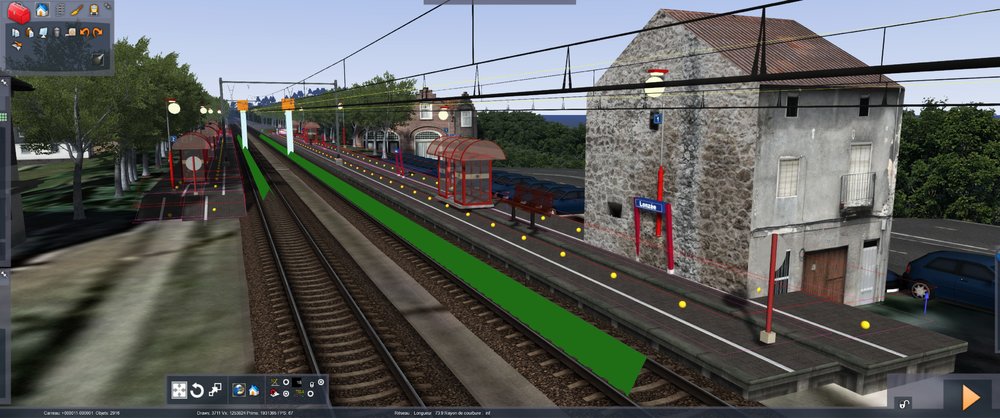
Task: Select the track laying tool icon
Action: [60, 10]
